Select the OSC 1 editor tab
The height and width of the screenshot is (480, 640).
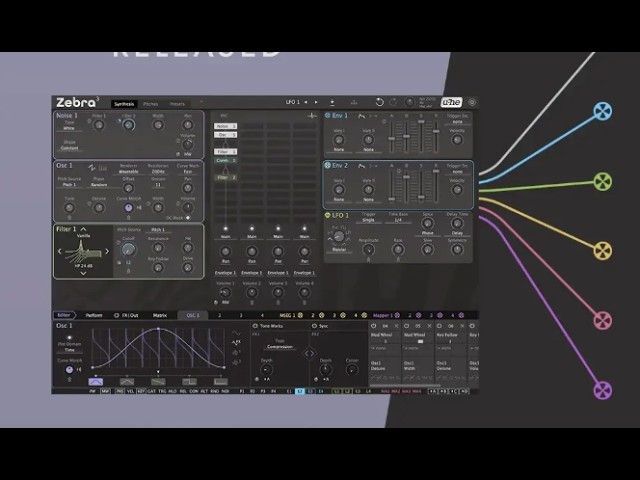click(x=193, y=315)
